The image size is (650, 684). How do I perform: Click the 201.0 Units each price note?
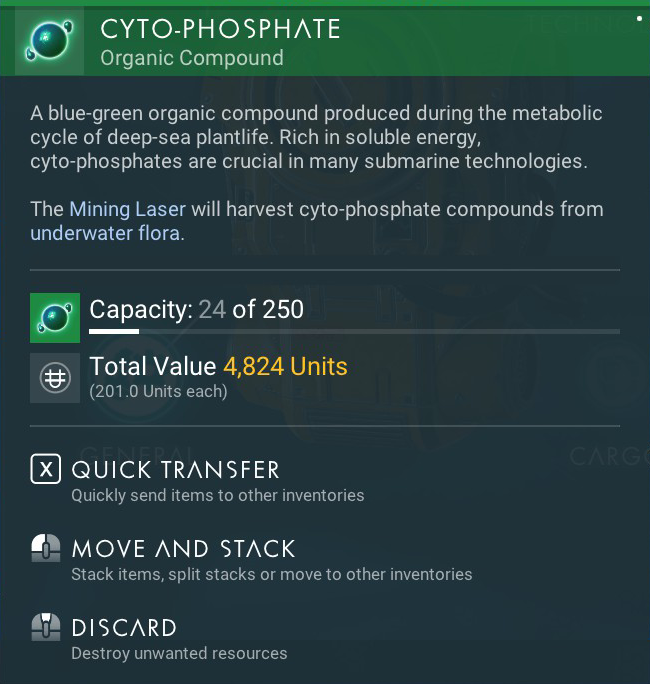click(158, 391)
